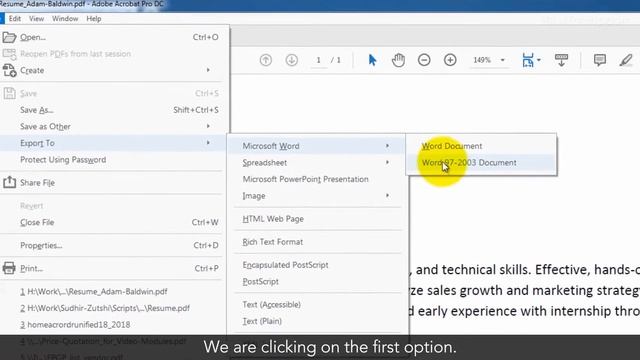Activate the Hand pan tool
640x360 pixels.
(398, 60)
